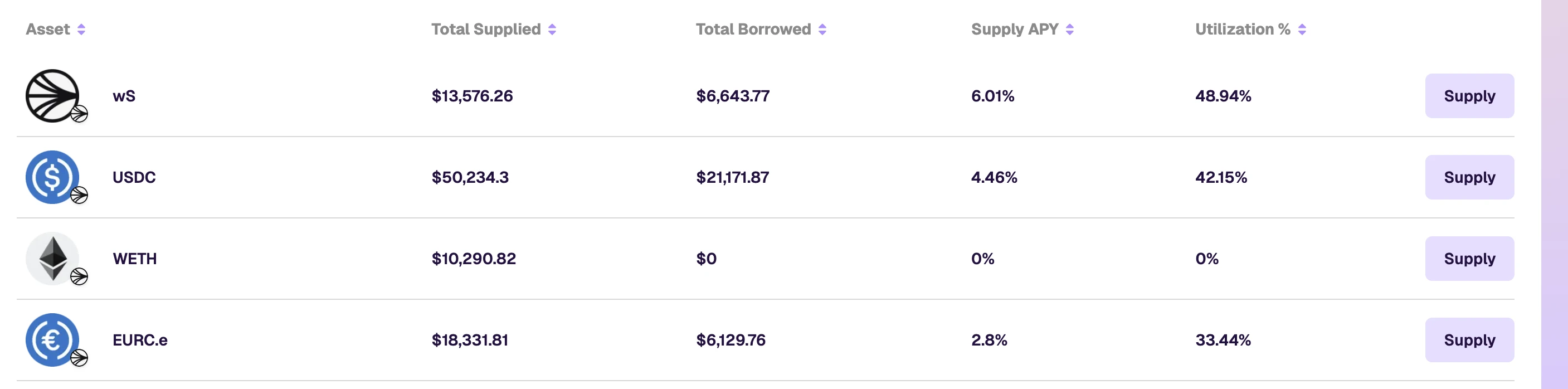Sort table by Supply APY arrows
Screen dimensions: 1568x389
click(x=1070, y=29)
